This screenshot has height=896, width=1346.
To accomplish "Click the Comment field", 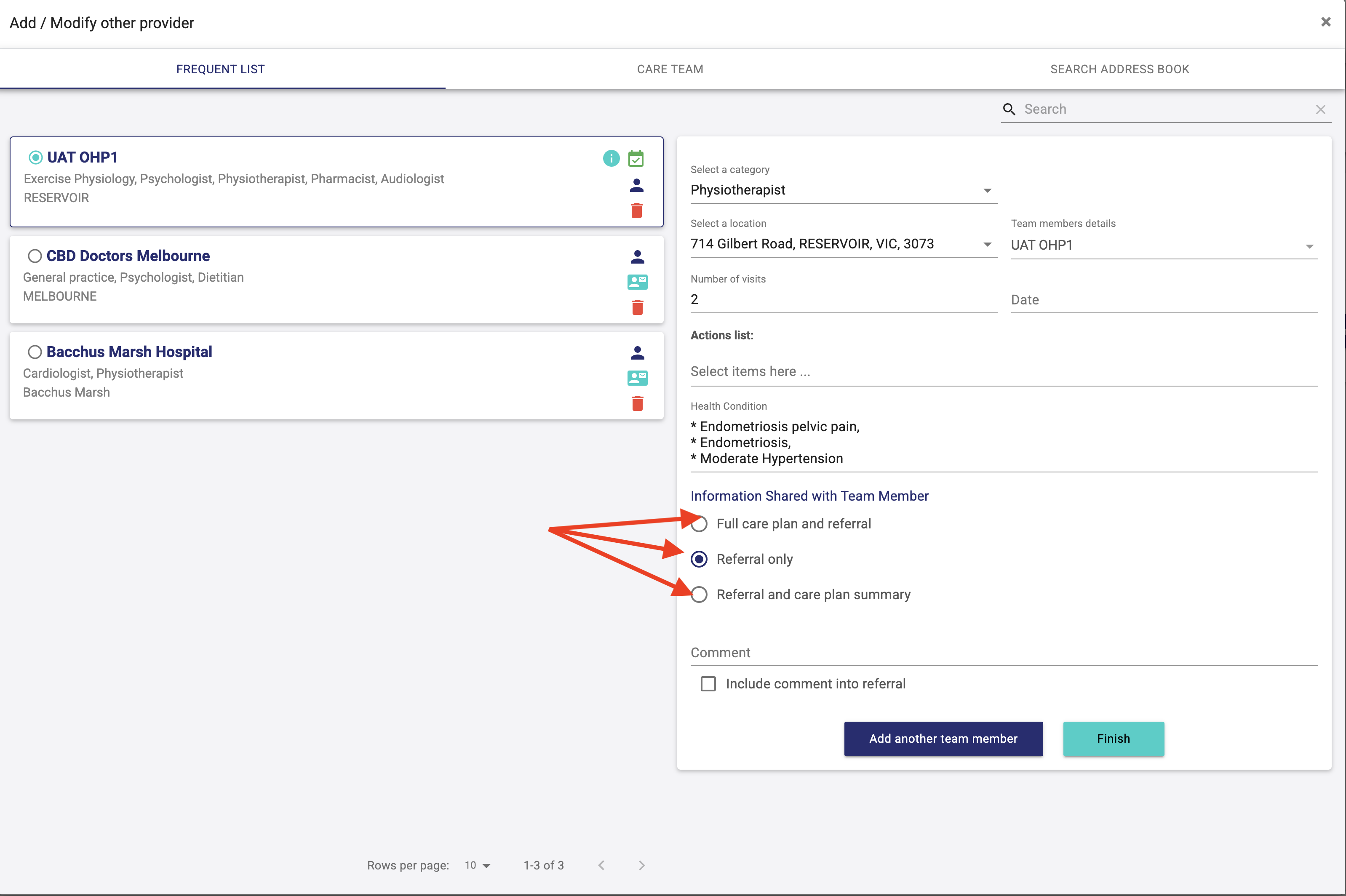I will [x=1004, y=653].
